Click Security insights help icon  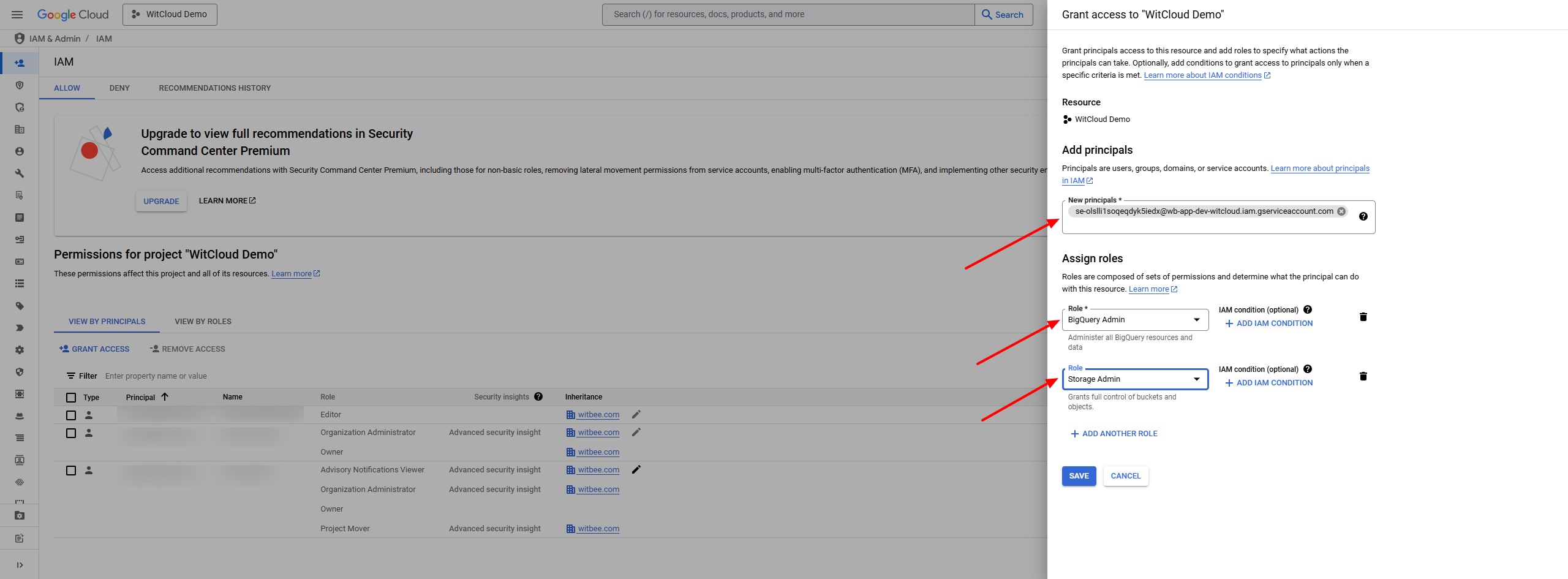tap(538, 396)
